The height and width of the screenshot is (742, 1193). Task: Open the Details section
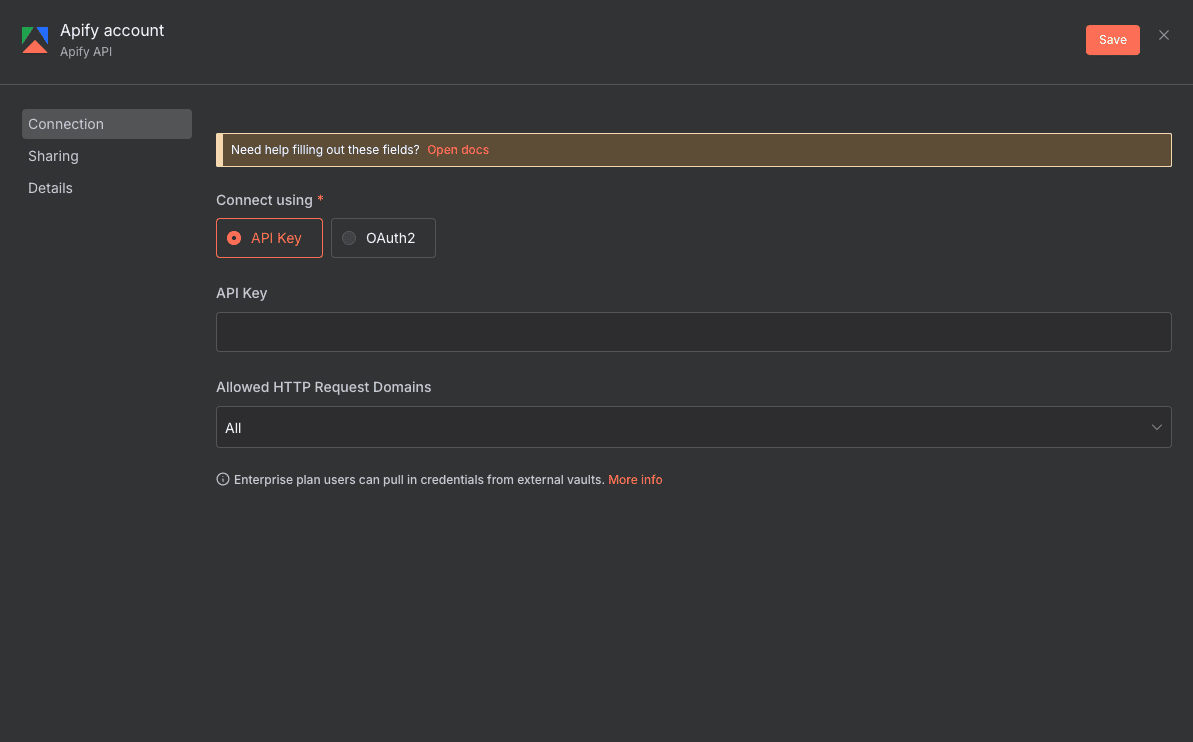point(50,188)
